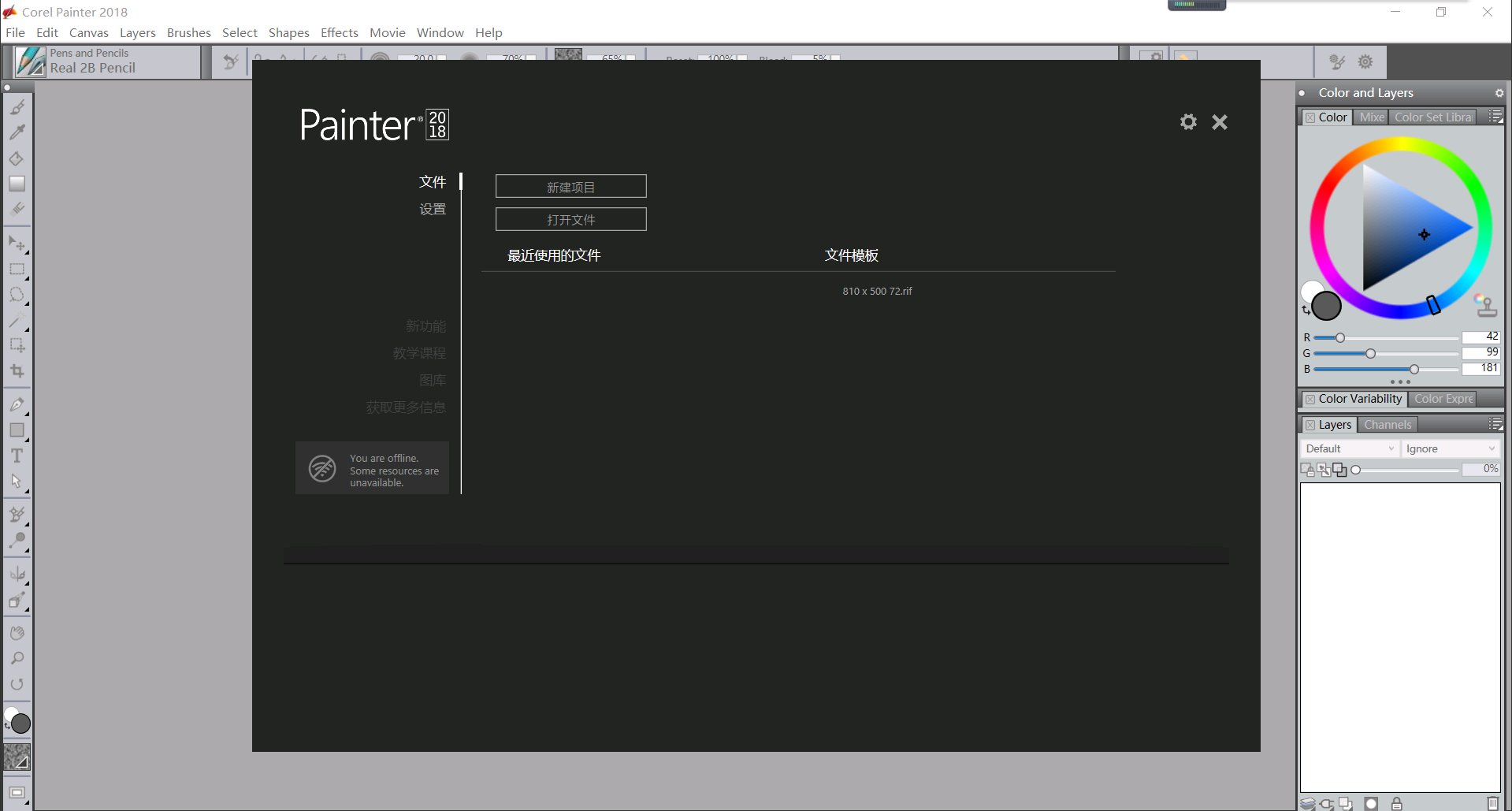Image resolution: width=1512 pixels, height=811 pixels.
Task: Open the Layers panel options menu
Action: click(1495, 425)
